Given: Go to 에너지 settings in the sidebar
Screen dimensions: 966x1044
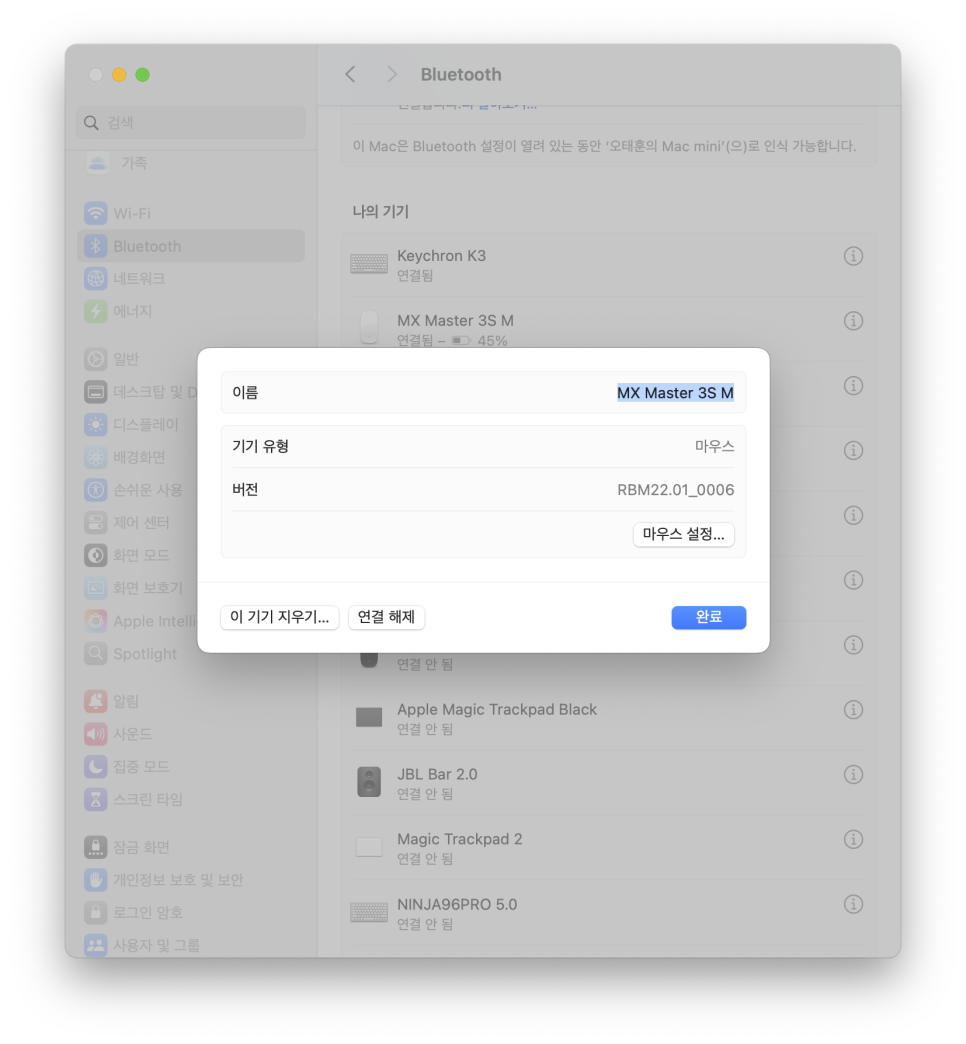Looking at the screenshot, I should [191, 311].
